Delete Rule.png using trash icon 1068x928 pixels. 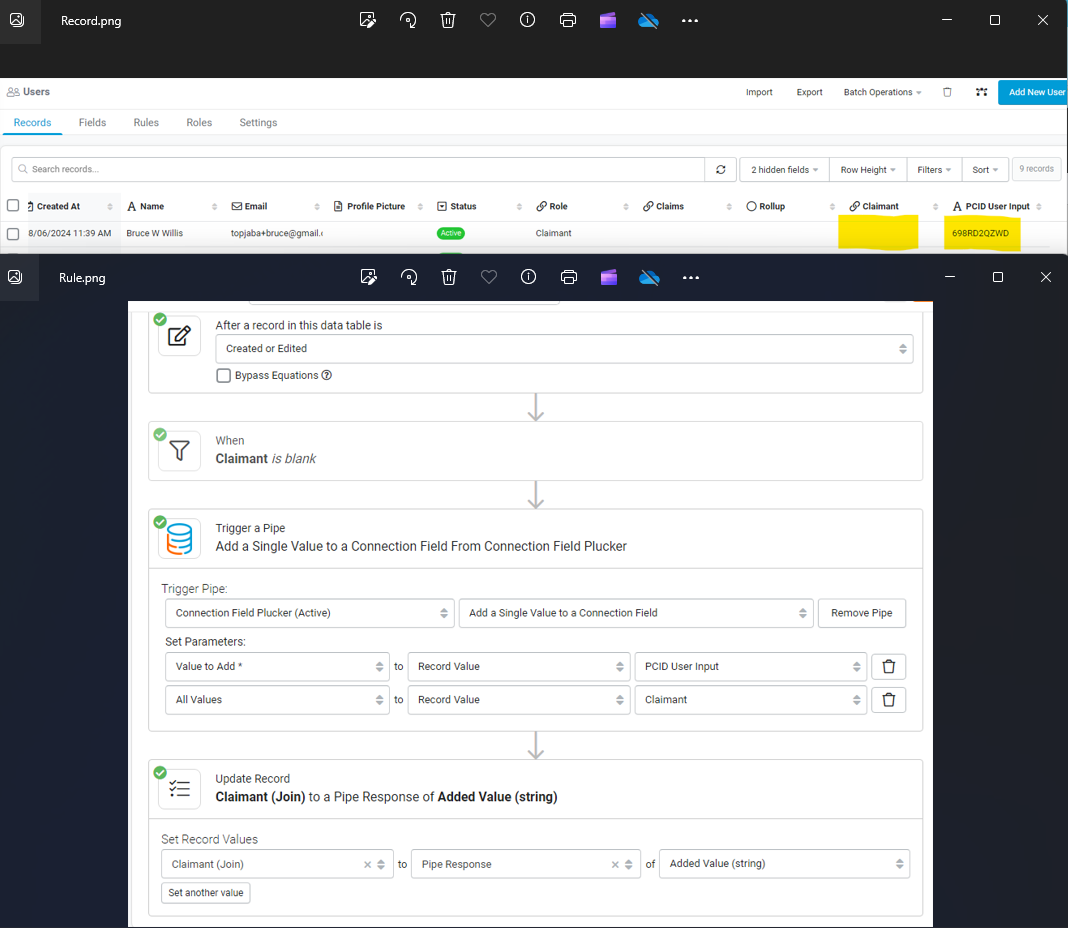(449, 277)
